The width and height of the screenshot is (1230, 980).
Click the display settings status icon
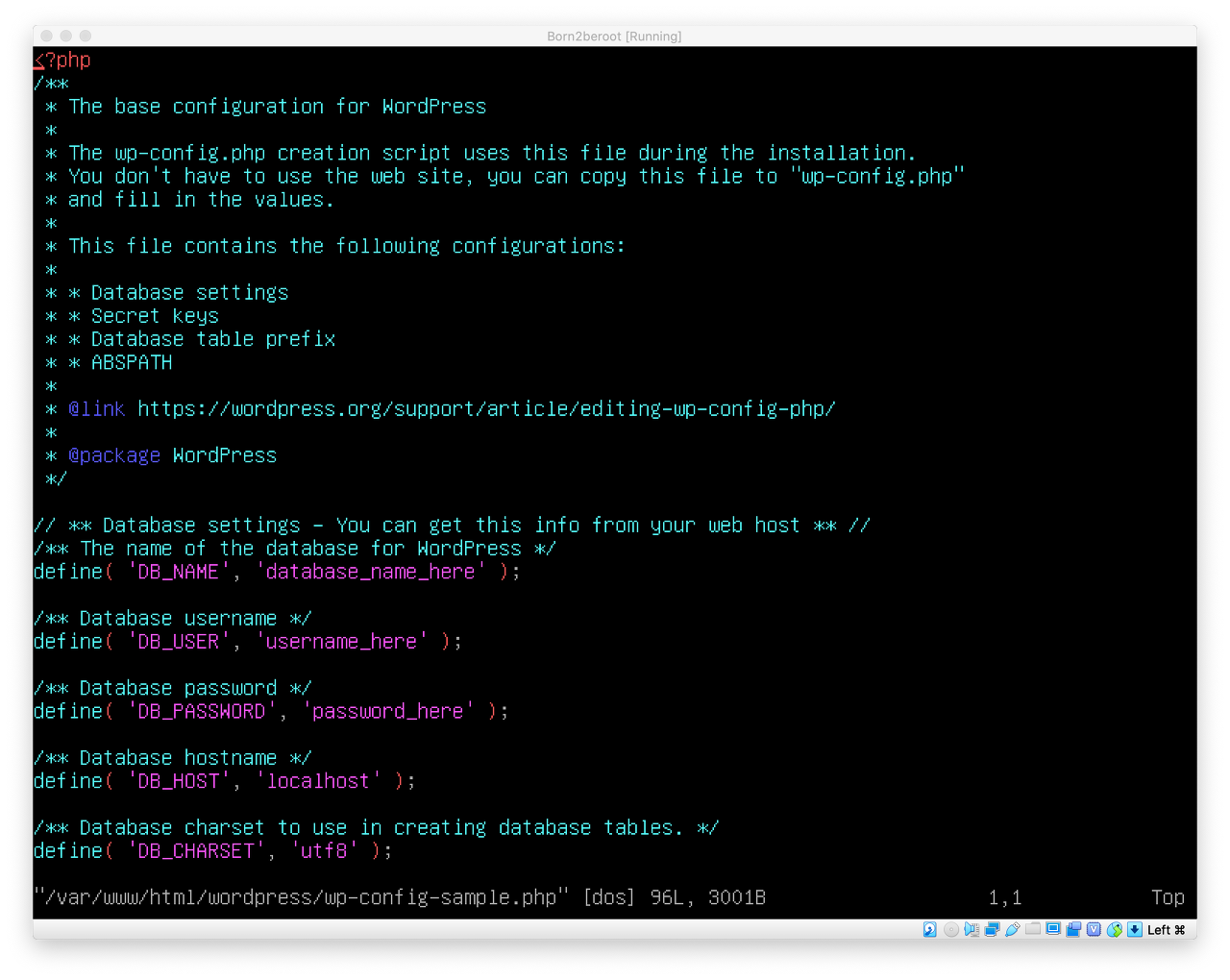(1053, 929)
